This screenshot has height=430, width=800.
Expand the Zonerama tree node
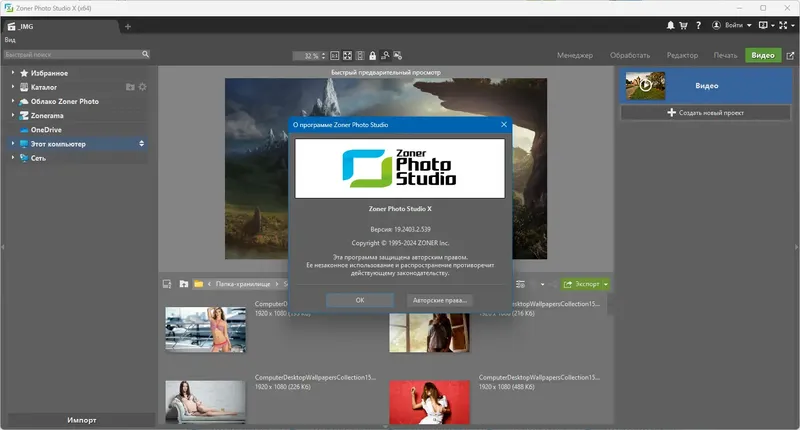pos(13,115)
